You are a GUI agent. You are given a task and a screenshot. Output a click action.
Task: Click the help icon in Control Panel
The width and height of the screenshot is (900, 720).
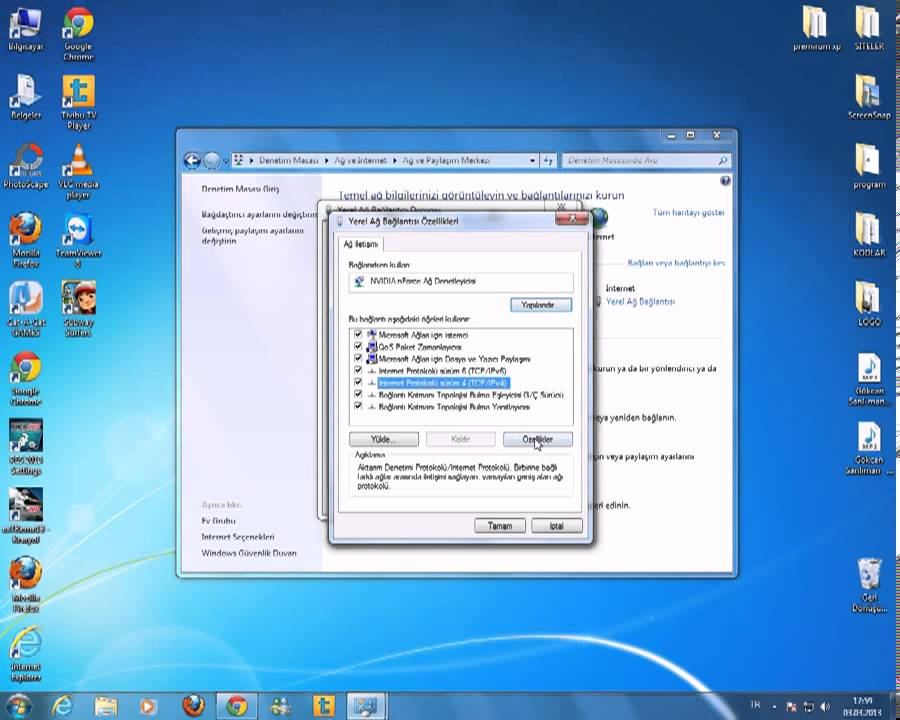click(x=725, y=181)
